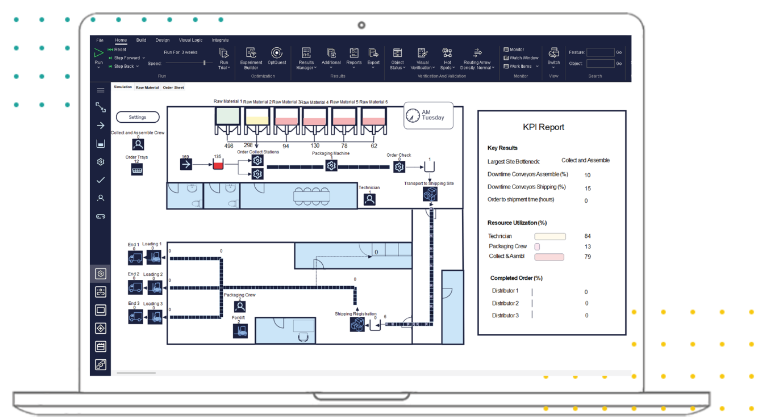
Task: Toggle the Work Items monitor option
Action: (520, 66)
